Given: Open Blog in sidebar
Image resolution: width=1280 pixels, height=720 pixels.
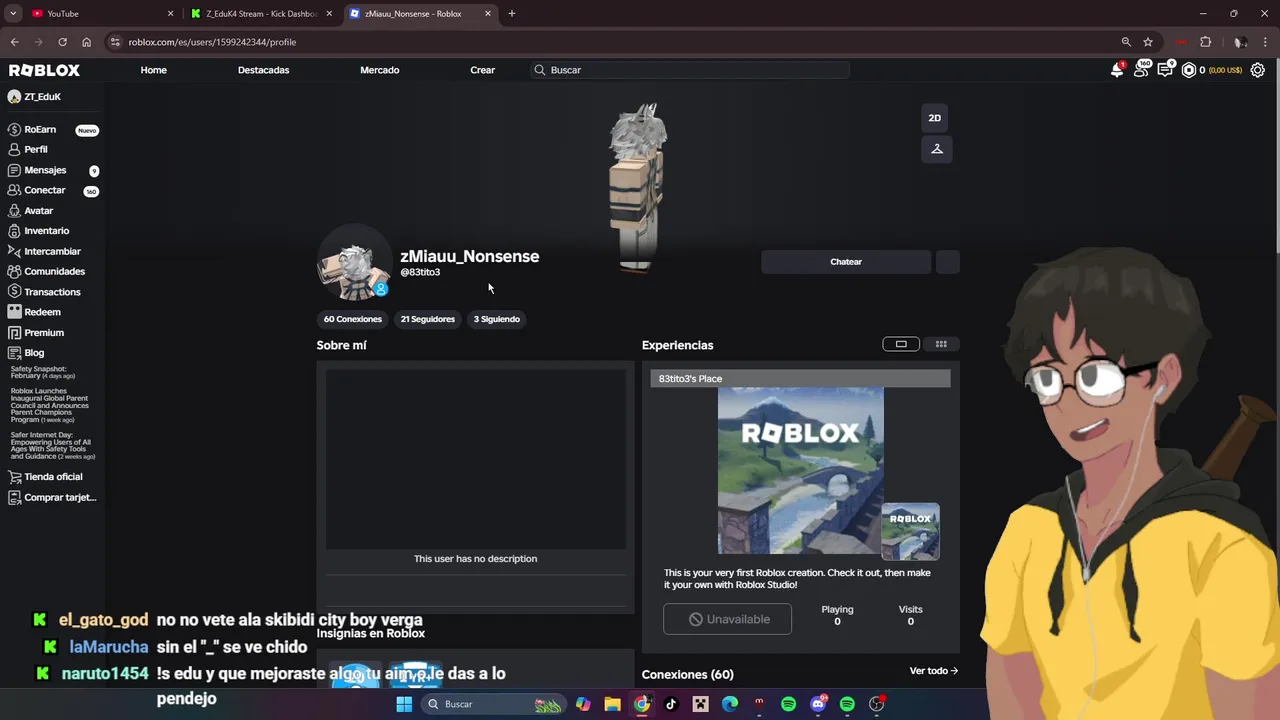Looking at the screenshot, I should click(34, 353).
